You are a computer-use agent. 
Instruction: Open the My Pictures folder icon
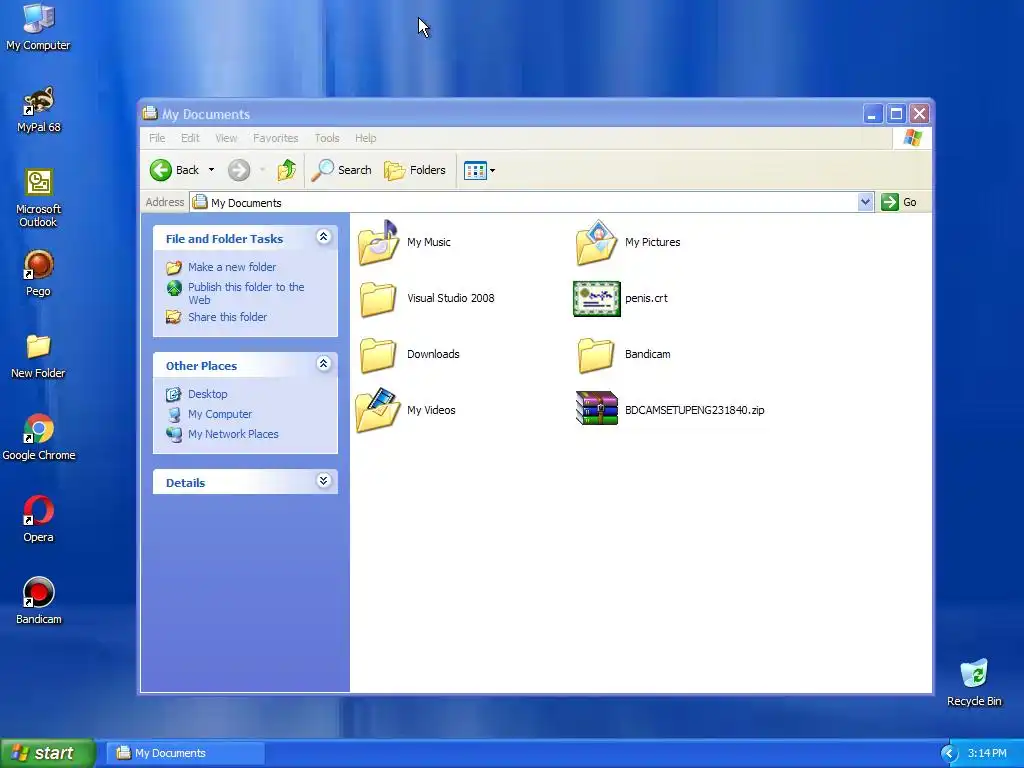596,242
